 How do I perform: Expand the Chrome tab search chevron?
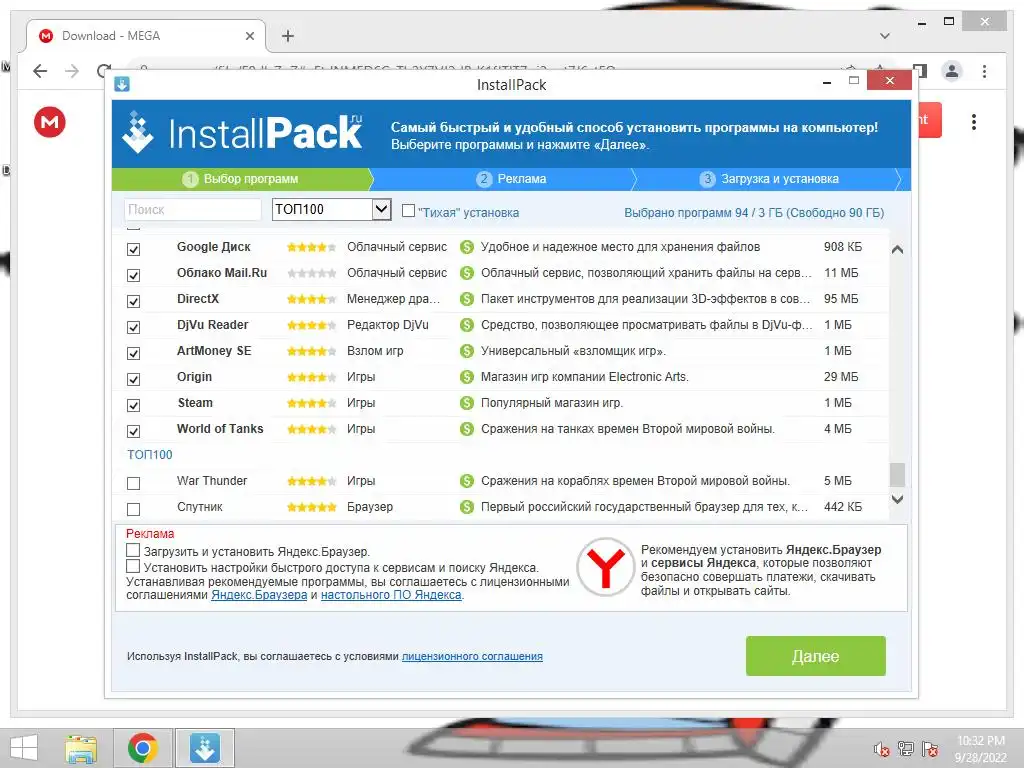coord(884,36)
